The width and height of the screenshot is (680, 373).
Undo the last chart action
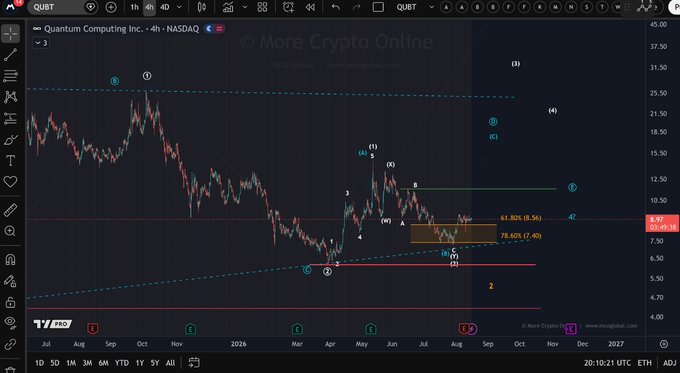click(x=336, y=7)
